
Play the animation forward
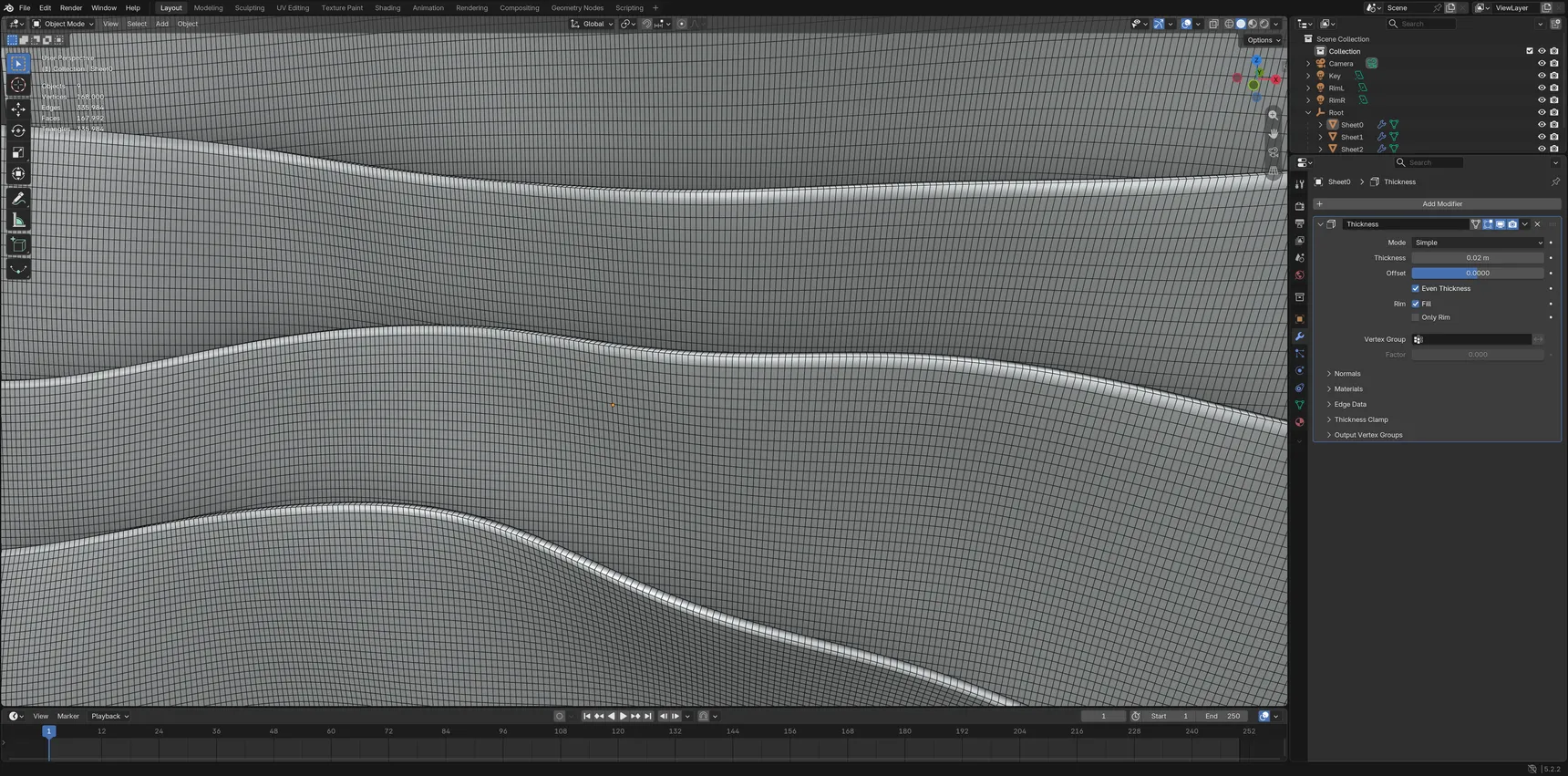(x=624, y=717)
